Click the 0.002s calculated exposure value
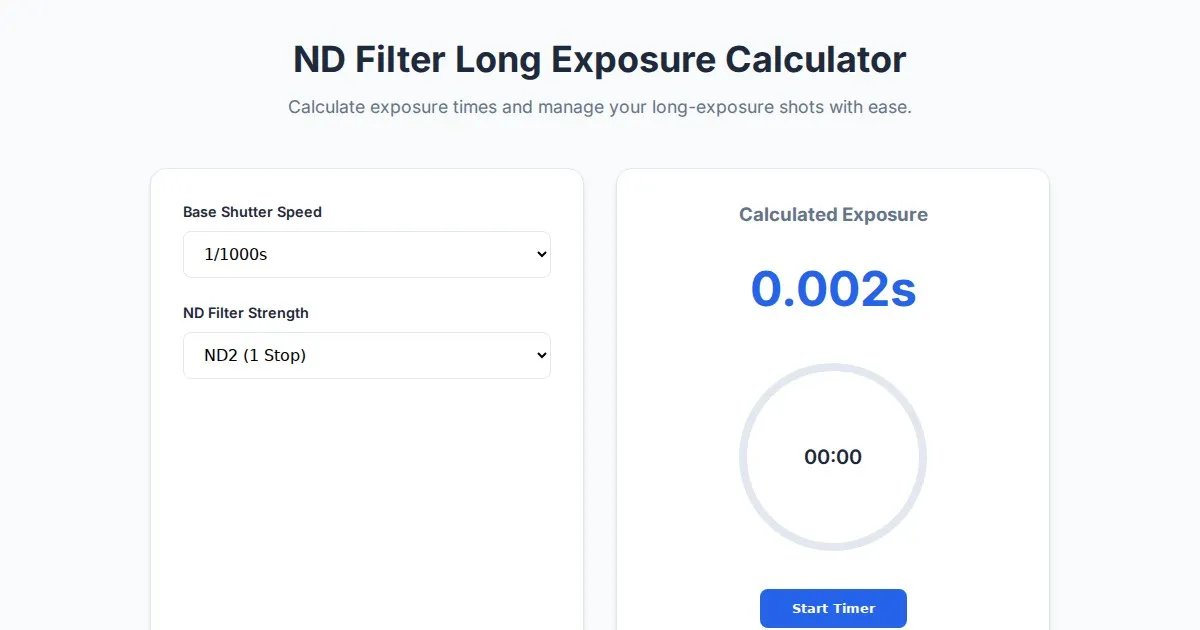Screen dimensions: 1200x630 tap(833, 289)
